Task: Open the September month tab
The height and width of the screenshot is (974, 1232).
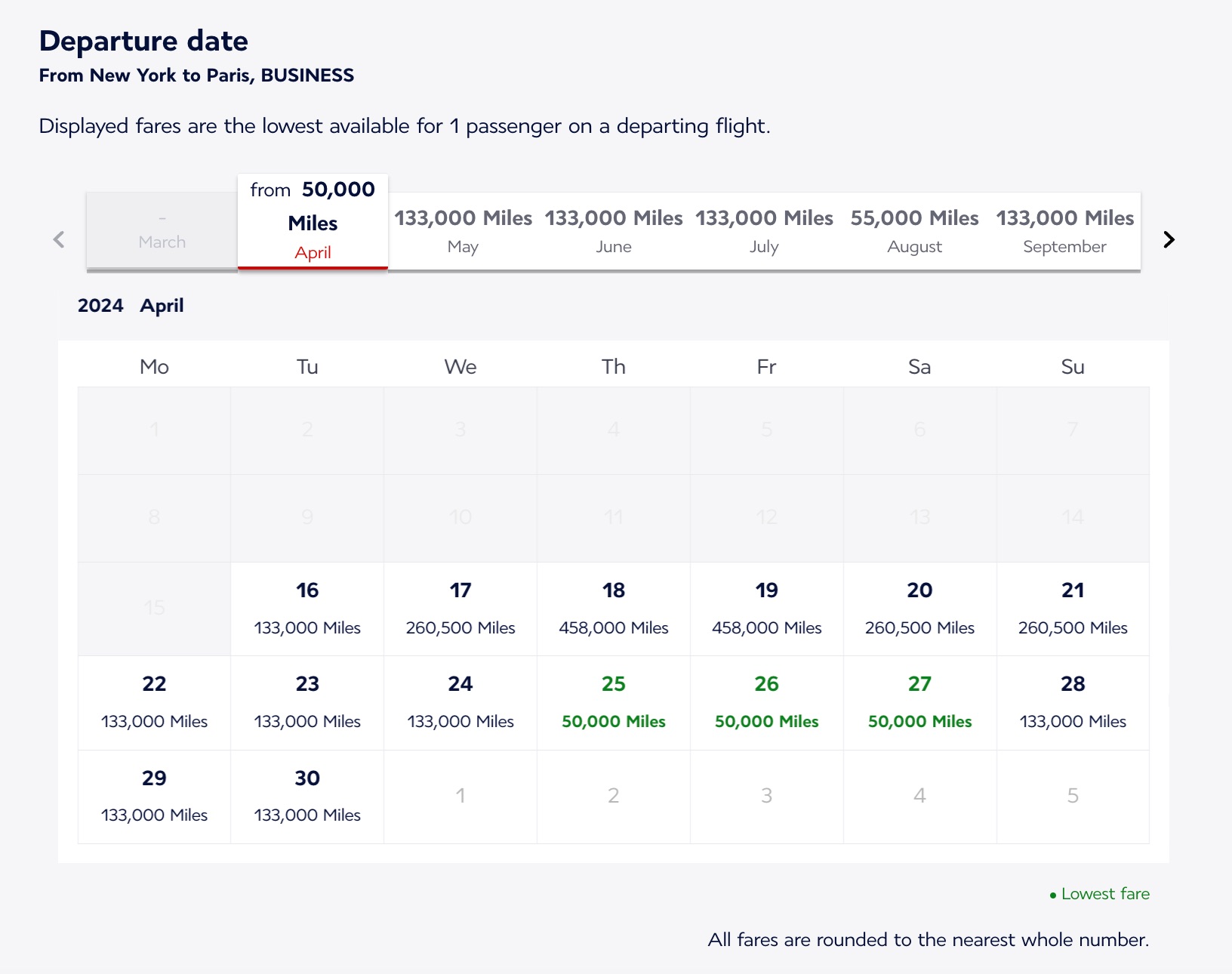Action: tap(1064, 230)
